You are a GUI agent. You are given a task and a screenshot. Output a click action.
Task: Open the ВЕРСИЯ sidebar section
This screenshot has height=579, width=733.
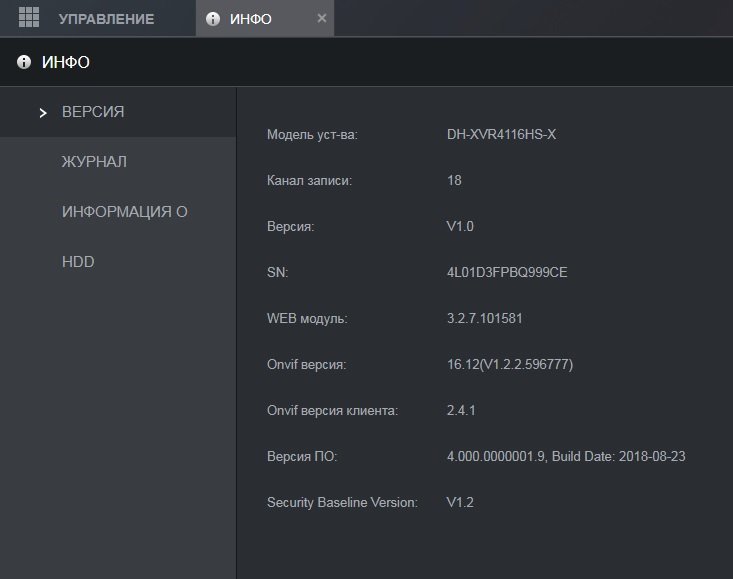(x=93, y=112)
